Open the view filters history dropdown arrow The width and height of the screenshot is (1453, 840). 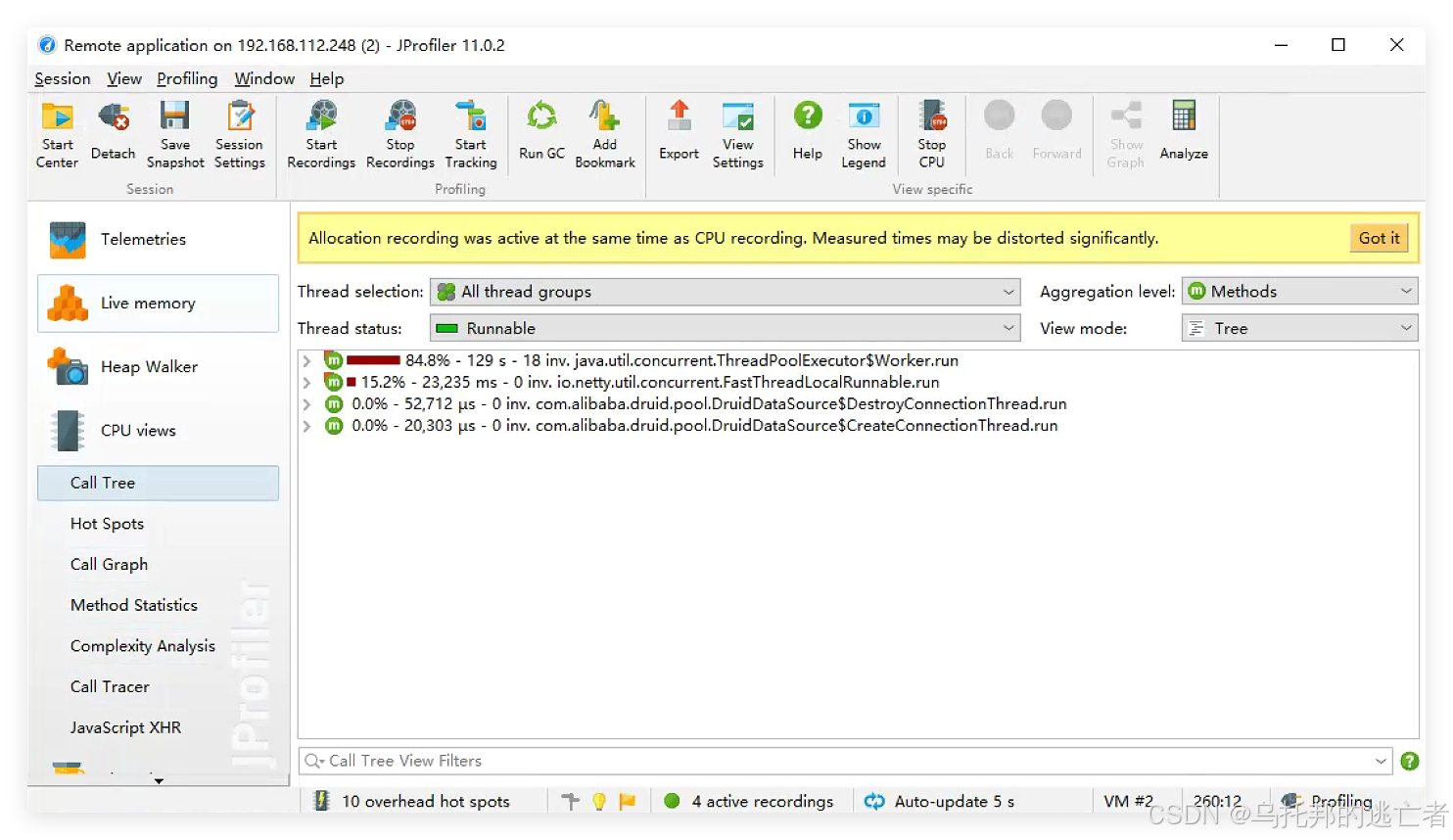1381,761
